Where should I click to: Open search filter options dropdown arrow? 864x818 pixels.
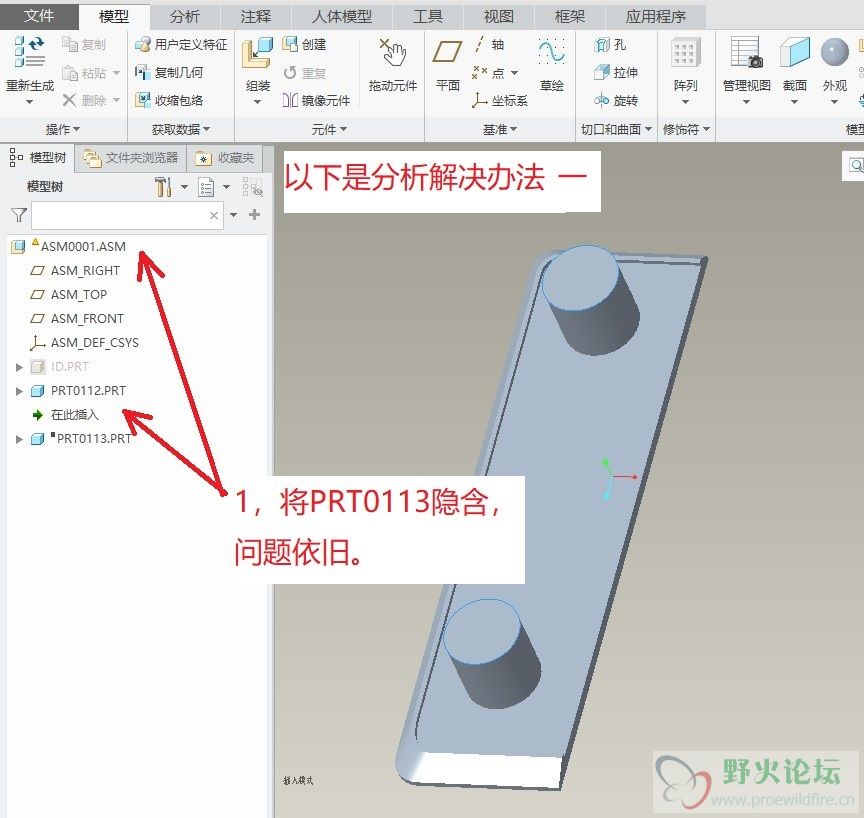pos(234,215)
